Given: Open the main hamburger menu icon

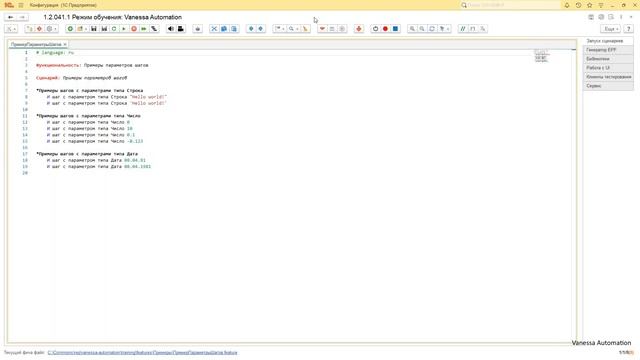Looking at the screenshot, I should tap(21, 5).
